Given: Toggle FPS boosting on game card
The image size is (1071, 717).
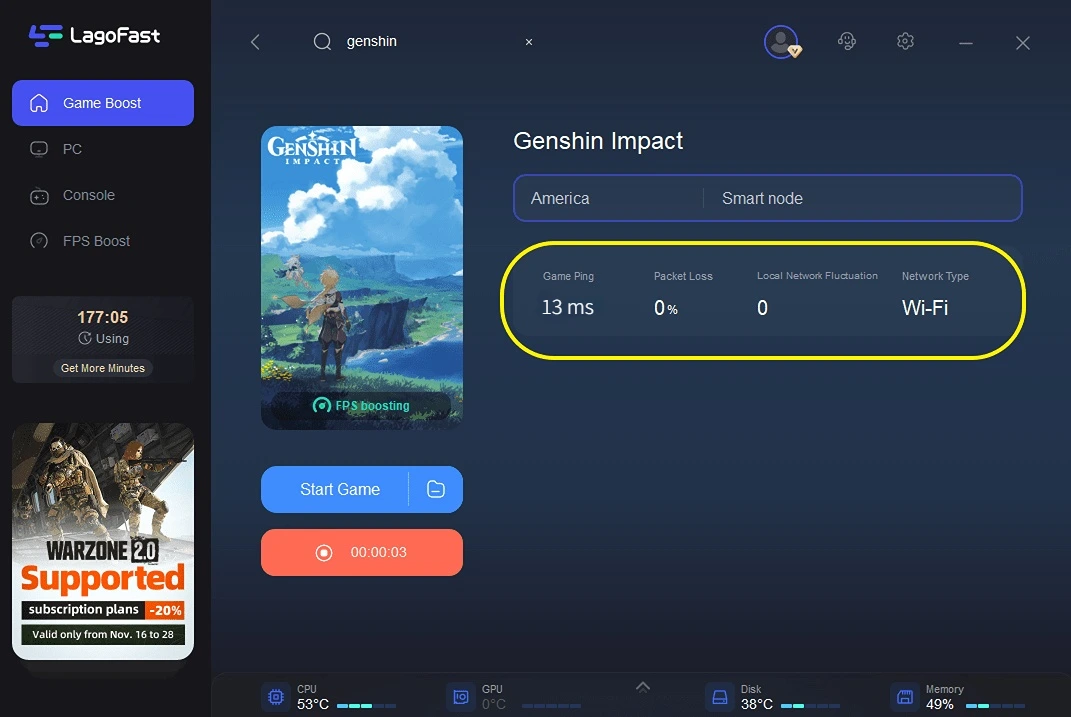Looking at the screenshot, I should point(361,406).
